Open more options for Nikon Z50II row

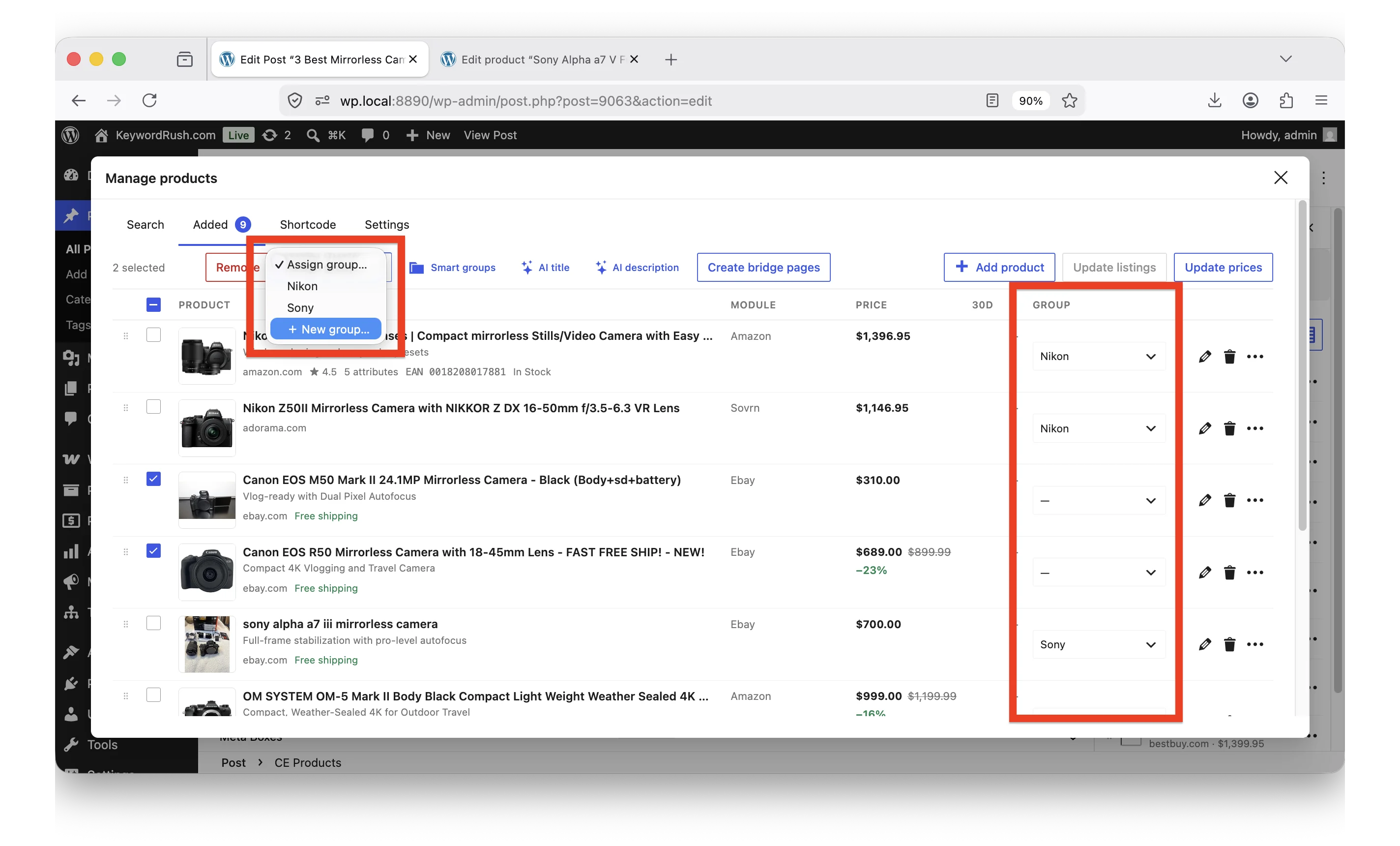tap(1254, 428)
